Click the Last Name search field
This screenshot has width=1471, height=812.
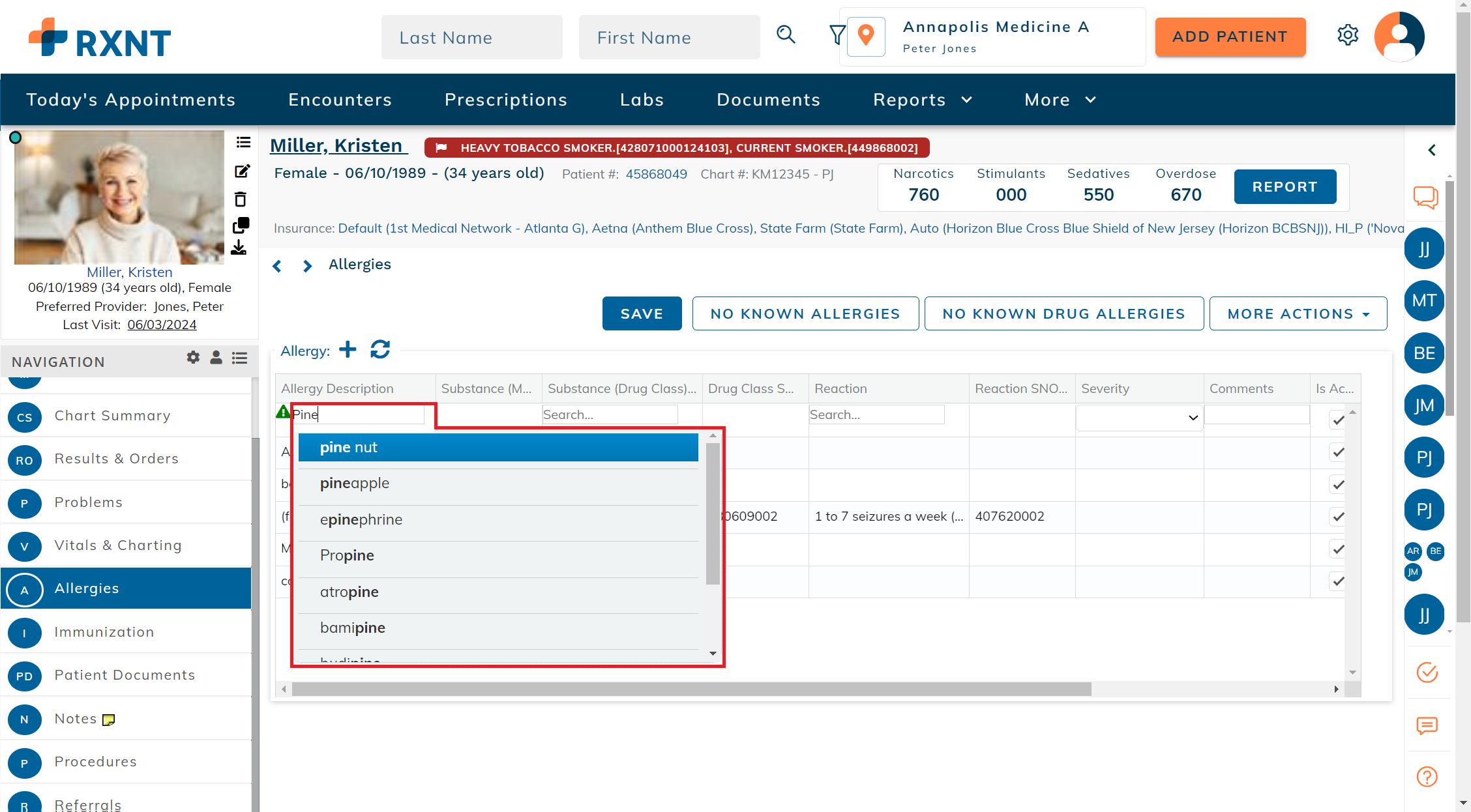tap(471, 37)
